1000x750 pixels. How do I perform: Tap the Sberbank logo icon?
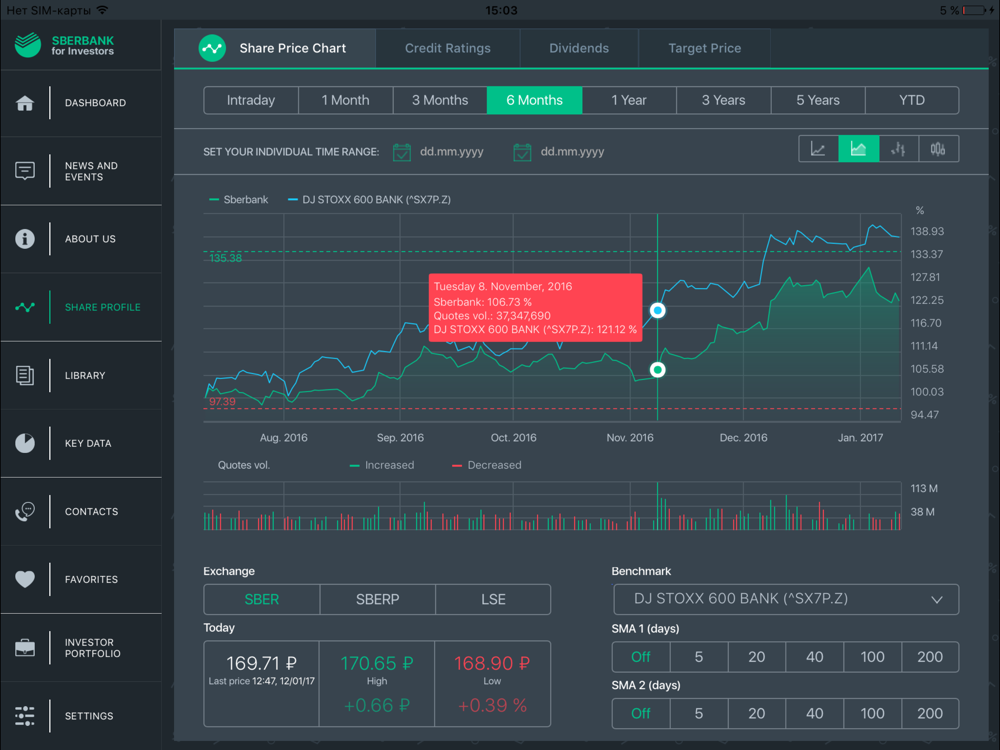[x=27, y=45]
